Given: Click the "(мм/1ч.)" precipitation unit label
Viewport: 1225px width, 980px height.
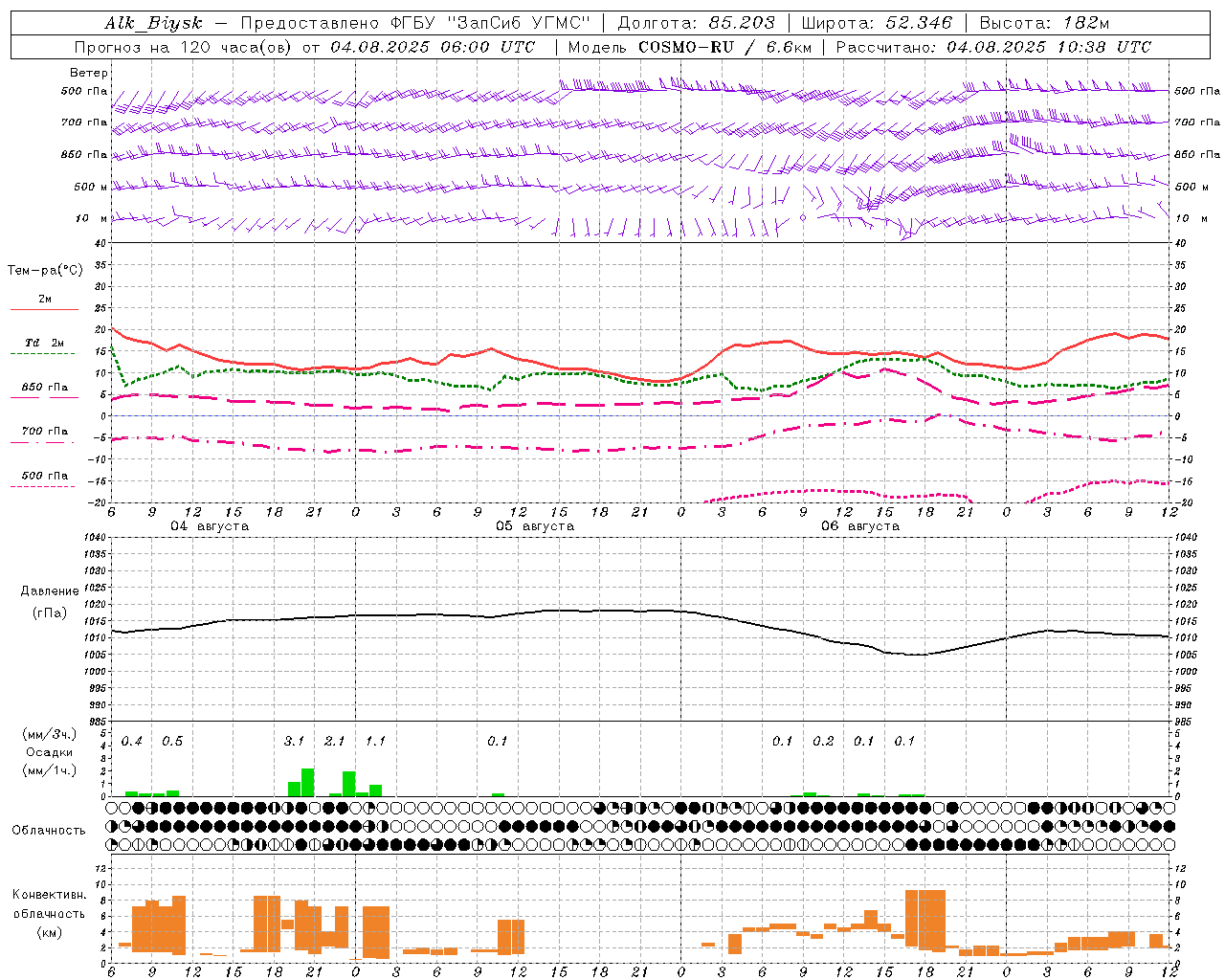Looking at the screenshot, I should [50, 770].
